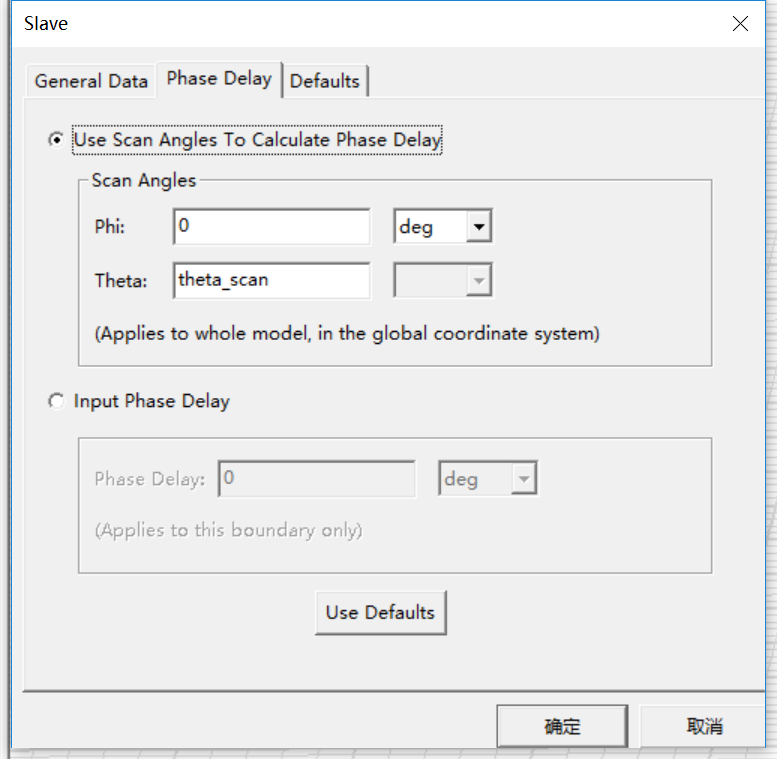The image size is (777, 759).
Task: Focus the Theta field containing theta_scan
Action: pyautogui.click(x=271, y=280)
